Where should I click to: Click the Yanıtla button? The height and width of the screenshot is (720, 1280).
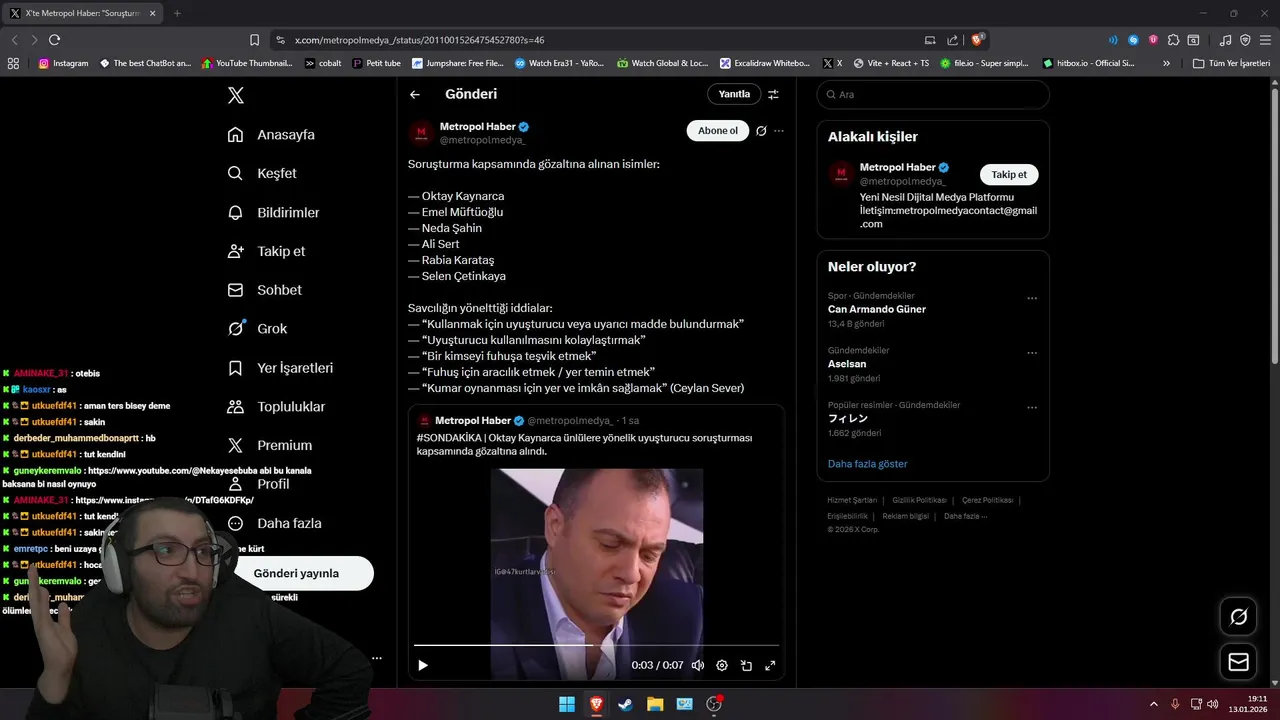734,94
